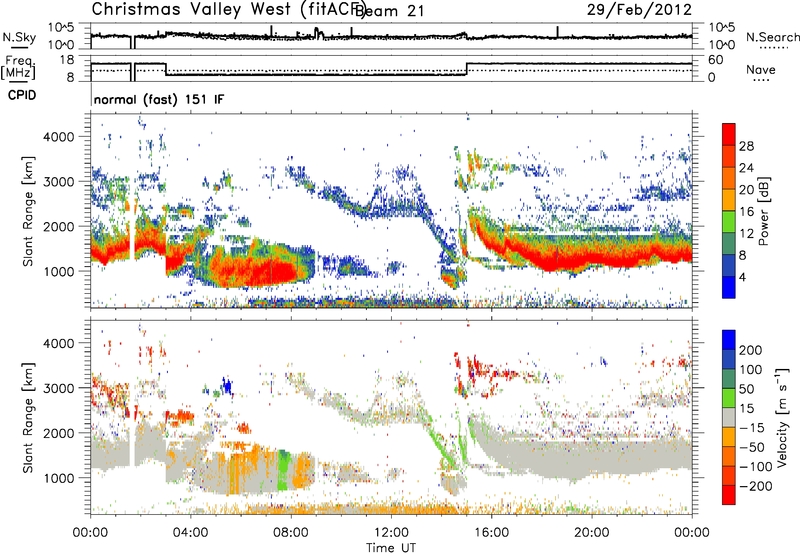Click the 'Velocity [m s-1]' colorbar label
This screenshot has width=800, height=554.
(x=782, y=417)
